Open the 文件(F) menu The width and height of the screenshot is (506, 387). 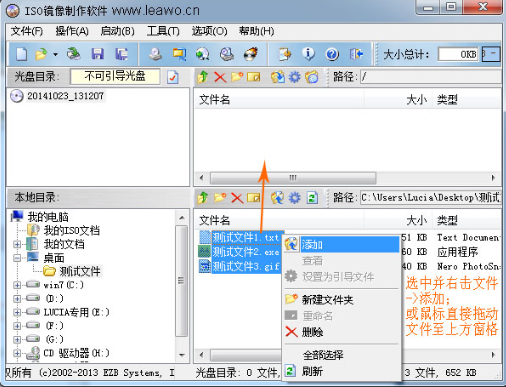click(x=27, y=31)
